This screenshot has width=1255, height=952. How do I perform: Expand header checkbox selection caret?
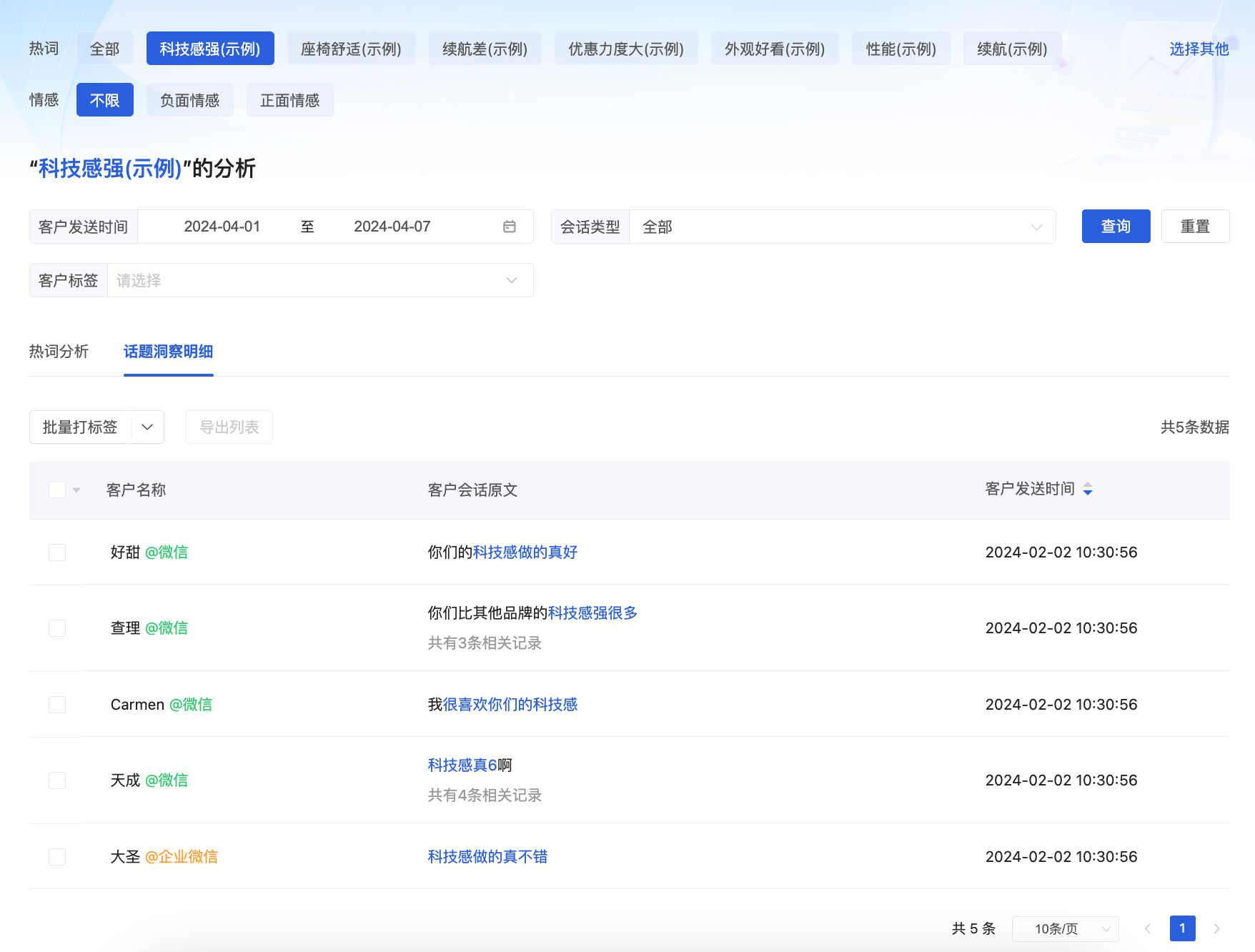click(x=76, y=490)
